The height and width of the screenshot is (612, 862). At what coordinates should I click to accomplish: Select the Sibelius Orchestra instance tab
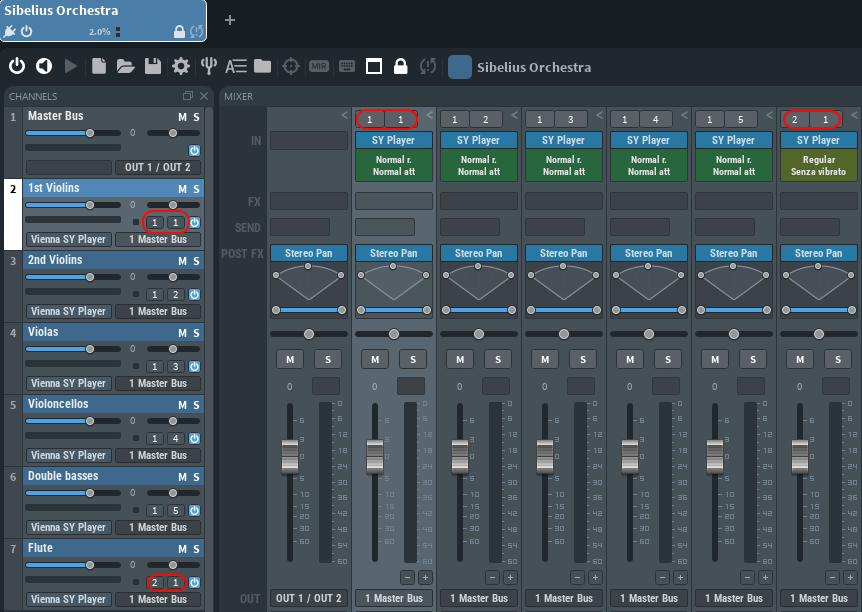(103, 20)
